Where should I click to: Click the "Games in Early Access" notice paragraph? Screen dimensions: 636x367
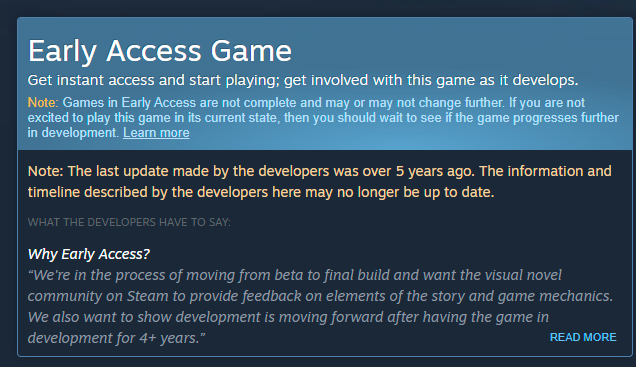coord(323,118)
